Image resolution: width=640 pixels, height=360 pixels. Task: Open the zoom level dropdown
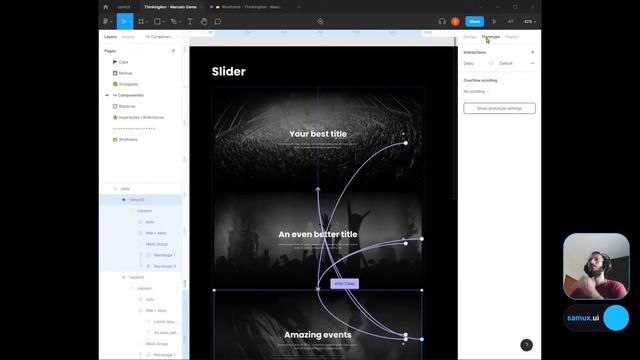pos(530,22)
